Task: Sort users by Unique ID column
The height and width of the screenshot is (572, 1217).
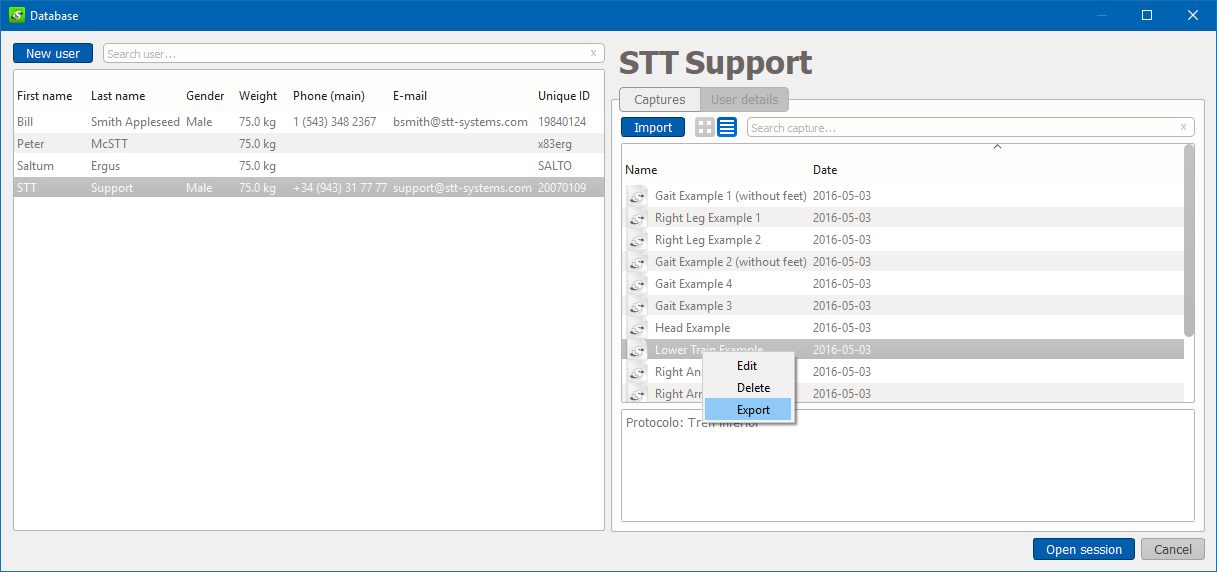Action: click(x=564, y=96)
